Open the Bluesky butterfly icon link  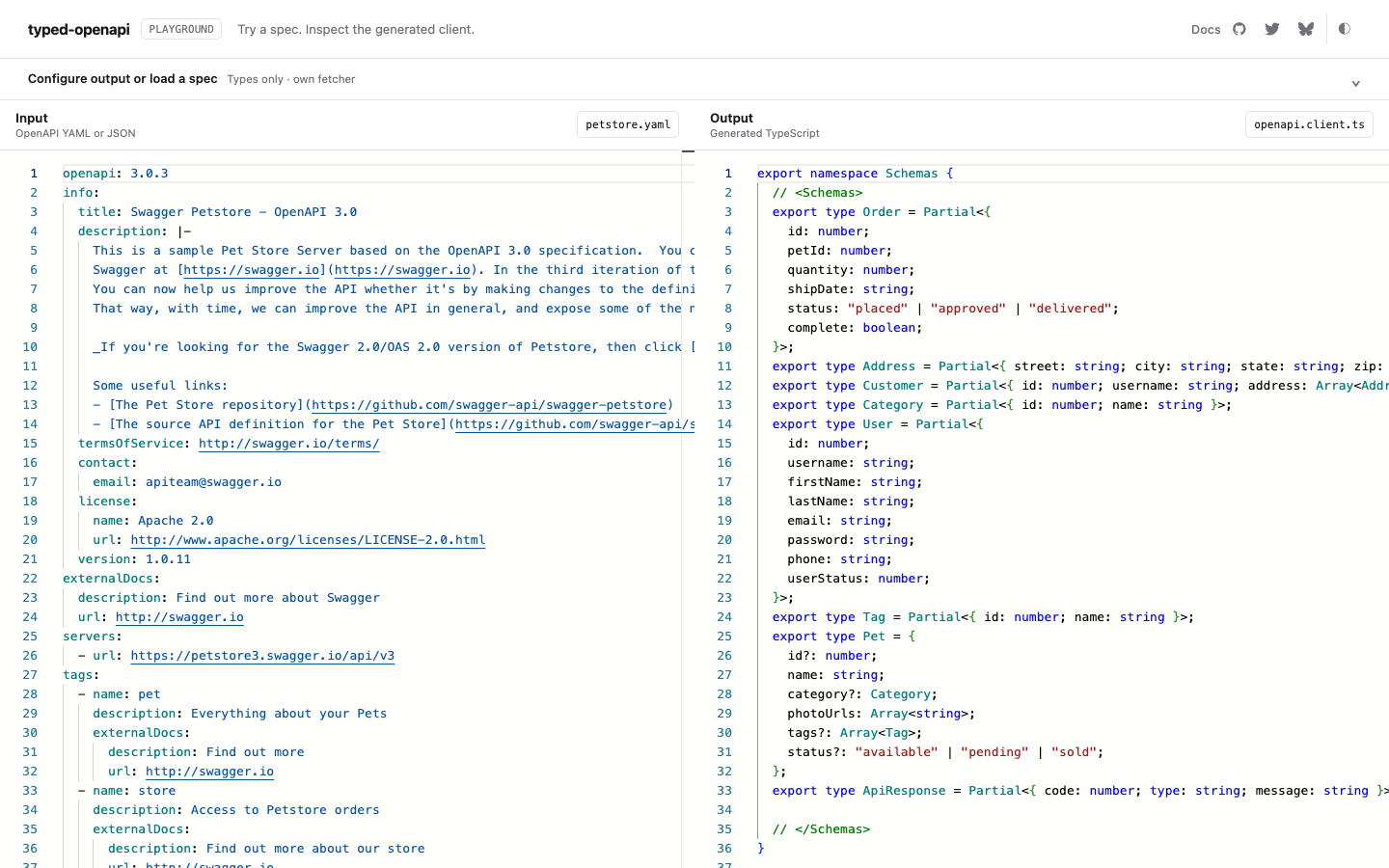1306,29
